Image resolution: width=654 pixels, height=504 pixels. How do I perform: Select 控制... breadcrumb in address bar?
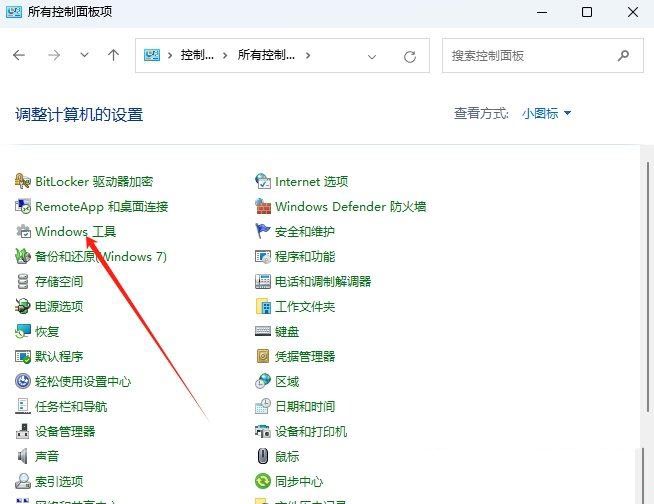point(196,56)
